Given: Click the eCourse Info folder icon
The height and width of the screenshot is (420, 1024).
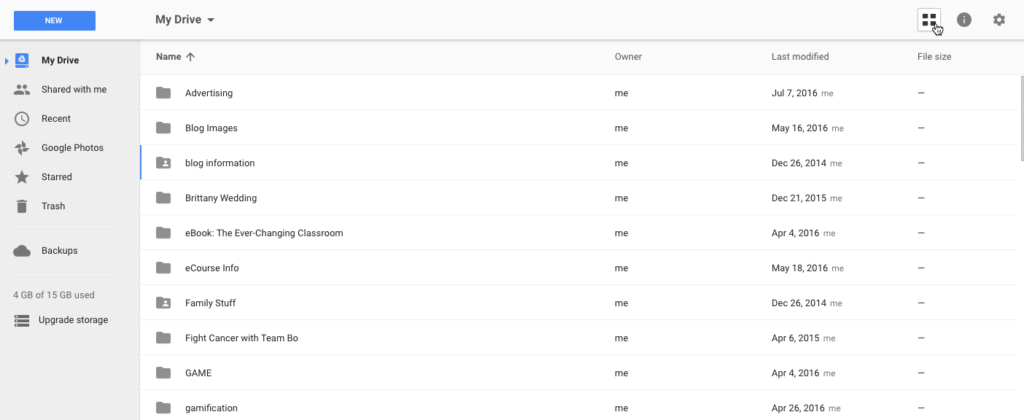Looking at the screenshot, I should 163,268.
